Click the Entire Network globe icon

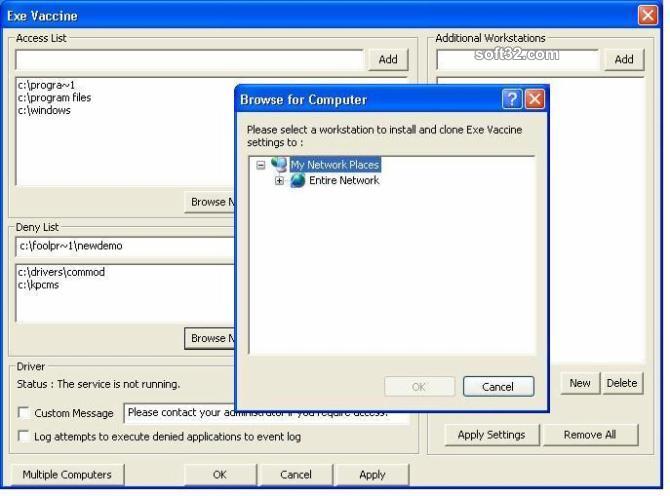(298, 181)
